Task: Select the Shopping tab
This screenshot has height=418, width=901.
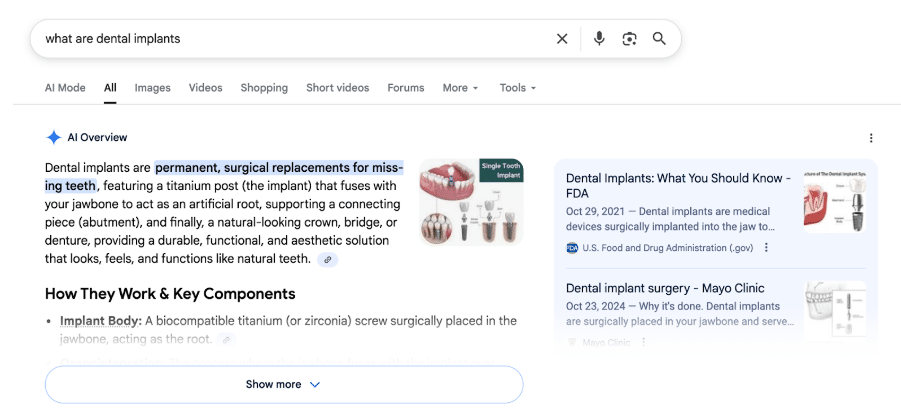Action: (264, 88)
